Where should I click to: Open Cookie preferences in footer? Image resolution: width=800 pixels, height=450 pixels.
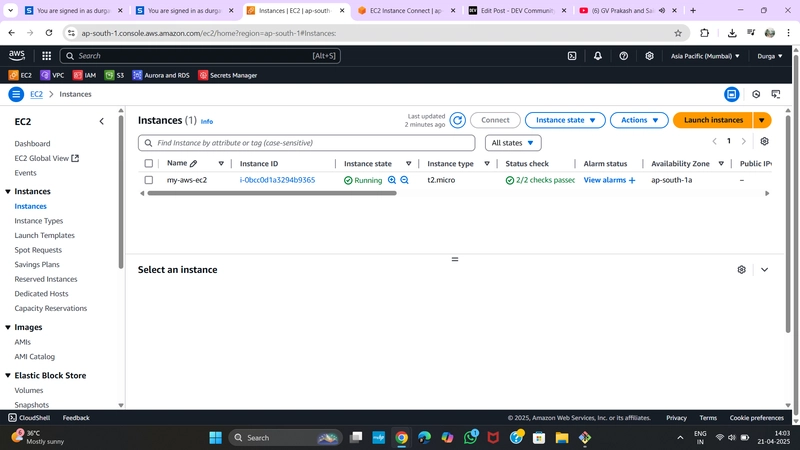pyautogui.click(x=757, y=418)
